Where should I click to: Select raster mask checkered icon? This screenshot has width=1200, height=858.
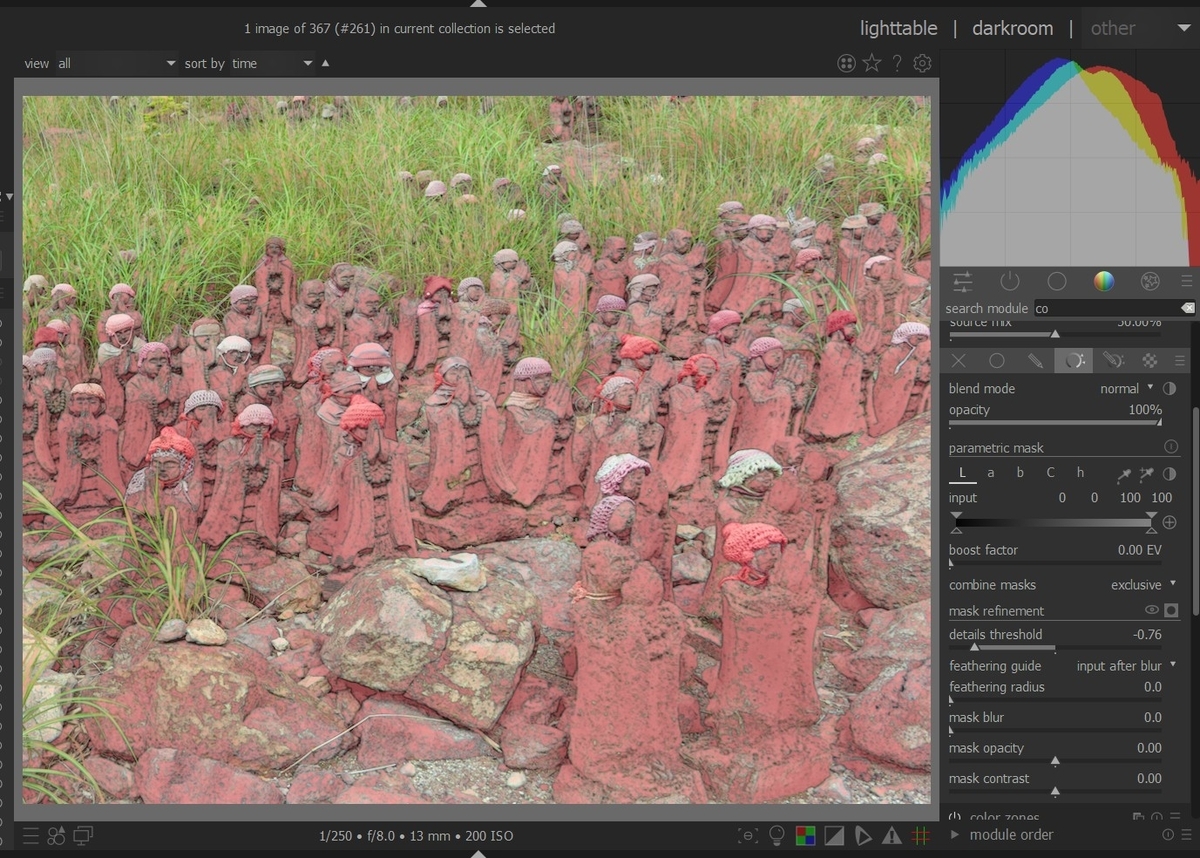pyautogui.click(x=1150, y=360)
